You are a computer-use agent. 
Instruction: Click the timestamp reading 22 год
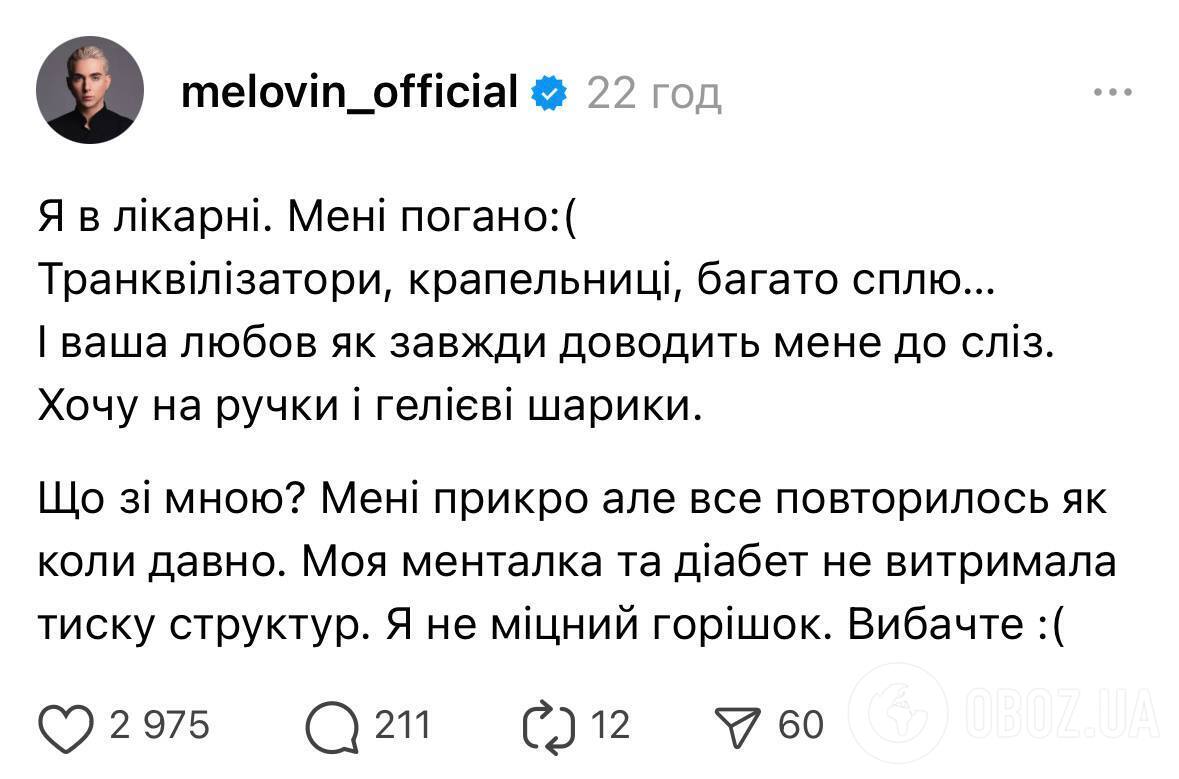pyautogui.click(x=652, y=93)
